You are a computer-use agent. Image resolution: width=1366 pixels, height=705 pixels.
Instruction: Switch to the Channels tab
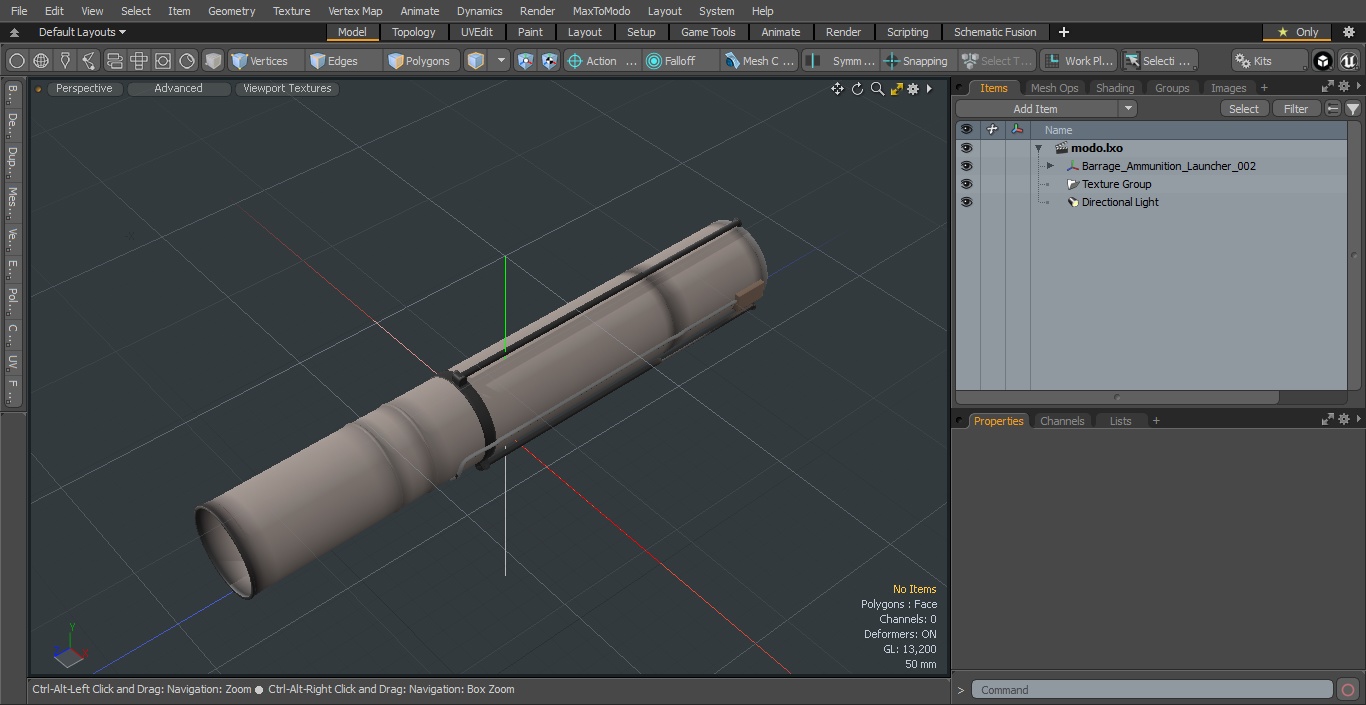point(1062,421)
